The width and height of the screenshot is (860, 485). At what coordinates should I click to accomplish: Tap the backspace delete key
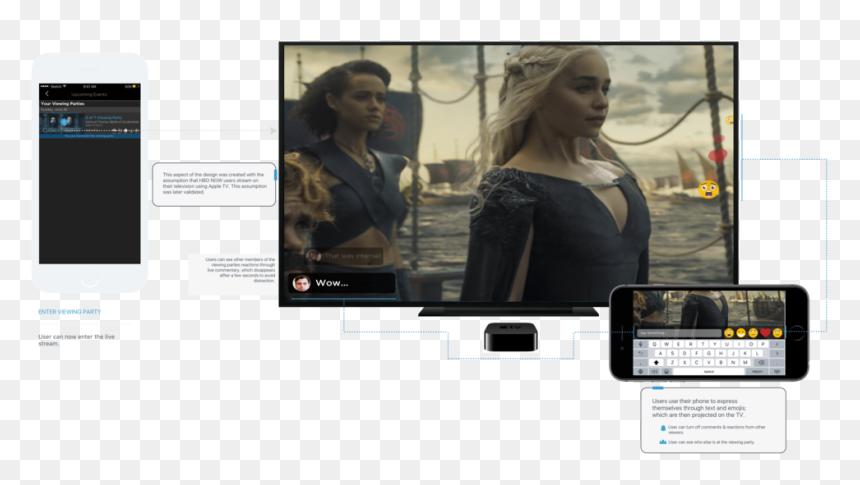click(761, 363)
